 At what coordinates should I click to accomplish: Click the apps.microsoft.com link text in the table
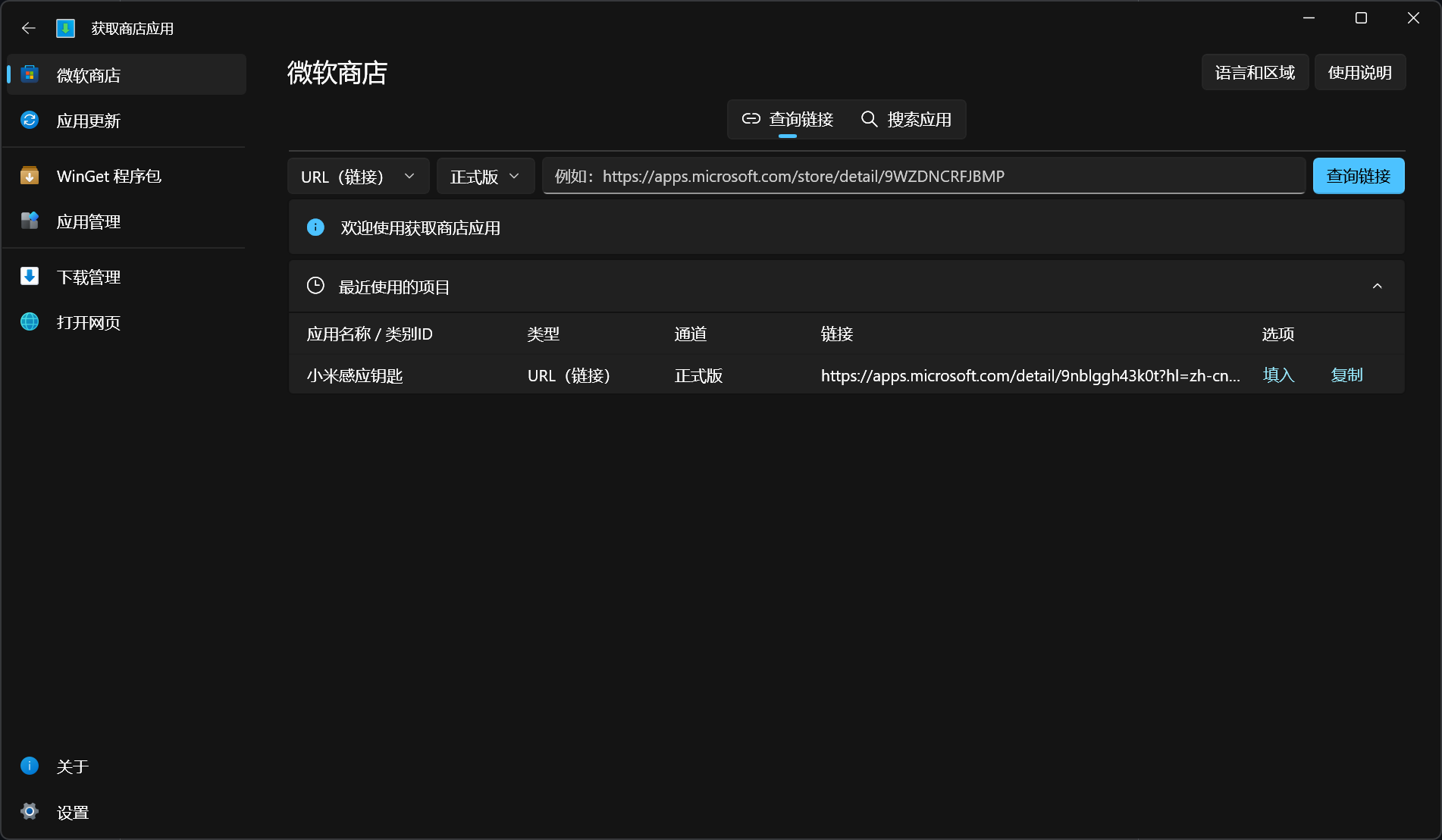pyautogui.click(x=1030, y=375)
